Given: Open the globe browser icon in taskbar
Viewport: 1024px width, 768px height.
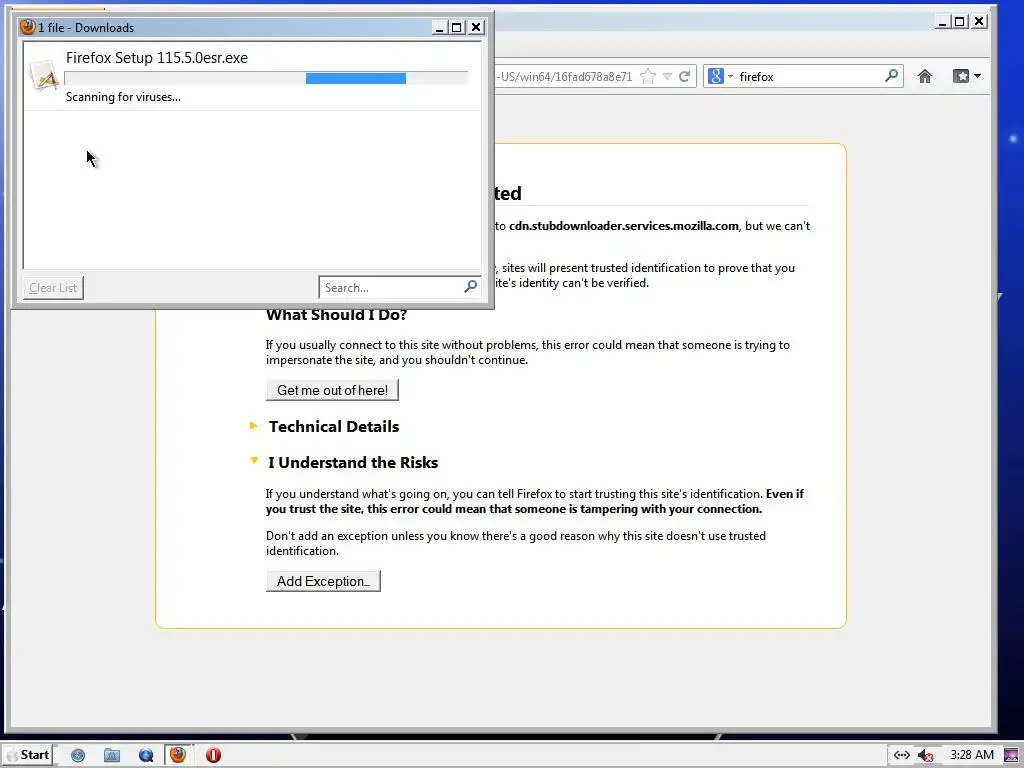Looking at the screenshot, I should tap(78, 755).
